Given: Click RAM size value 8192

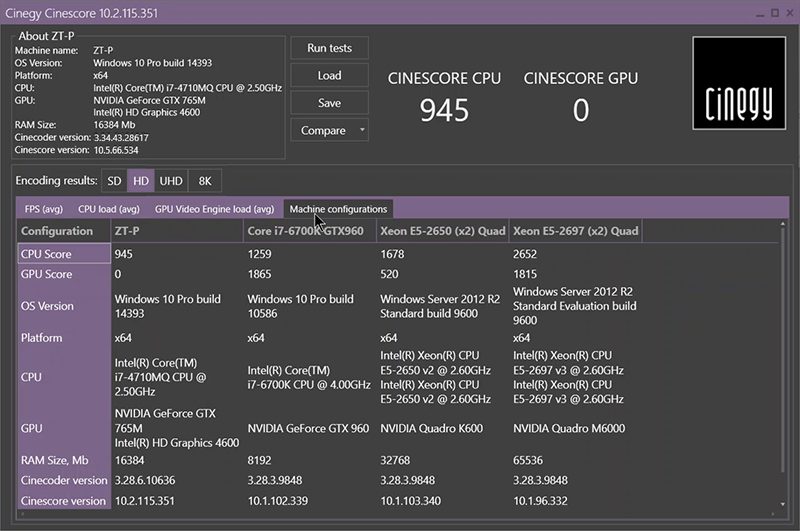Looking at the screenshot, I should [x=260, y=460].
